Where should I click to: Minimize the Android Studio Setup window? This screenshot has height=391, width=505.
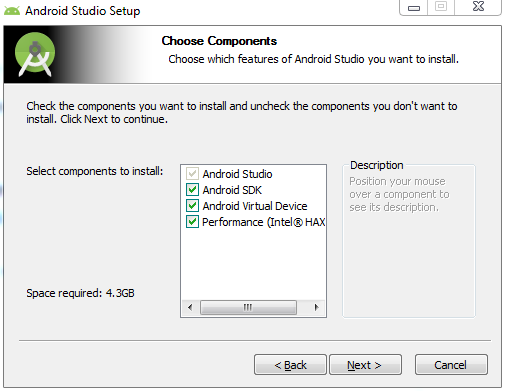click(x=414, y=7)
